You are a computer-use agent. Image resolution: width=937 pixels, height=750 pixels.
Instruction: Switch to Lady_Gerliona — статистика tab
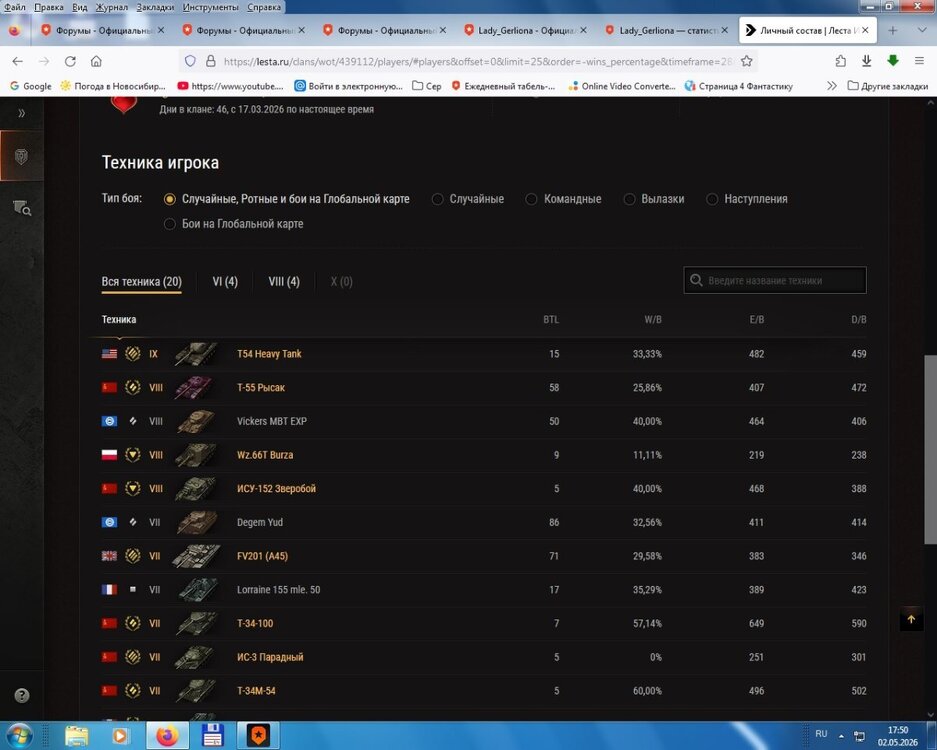click(666, 30)
